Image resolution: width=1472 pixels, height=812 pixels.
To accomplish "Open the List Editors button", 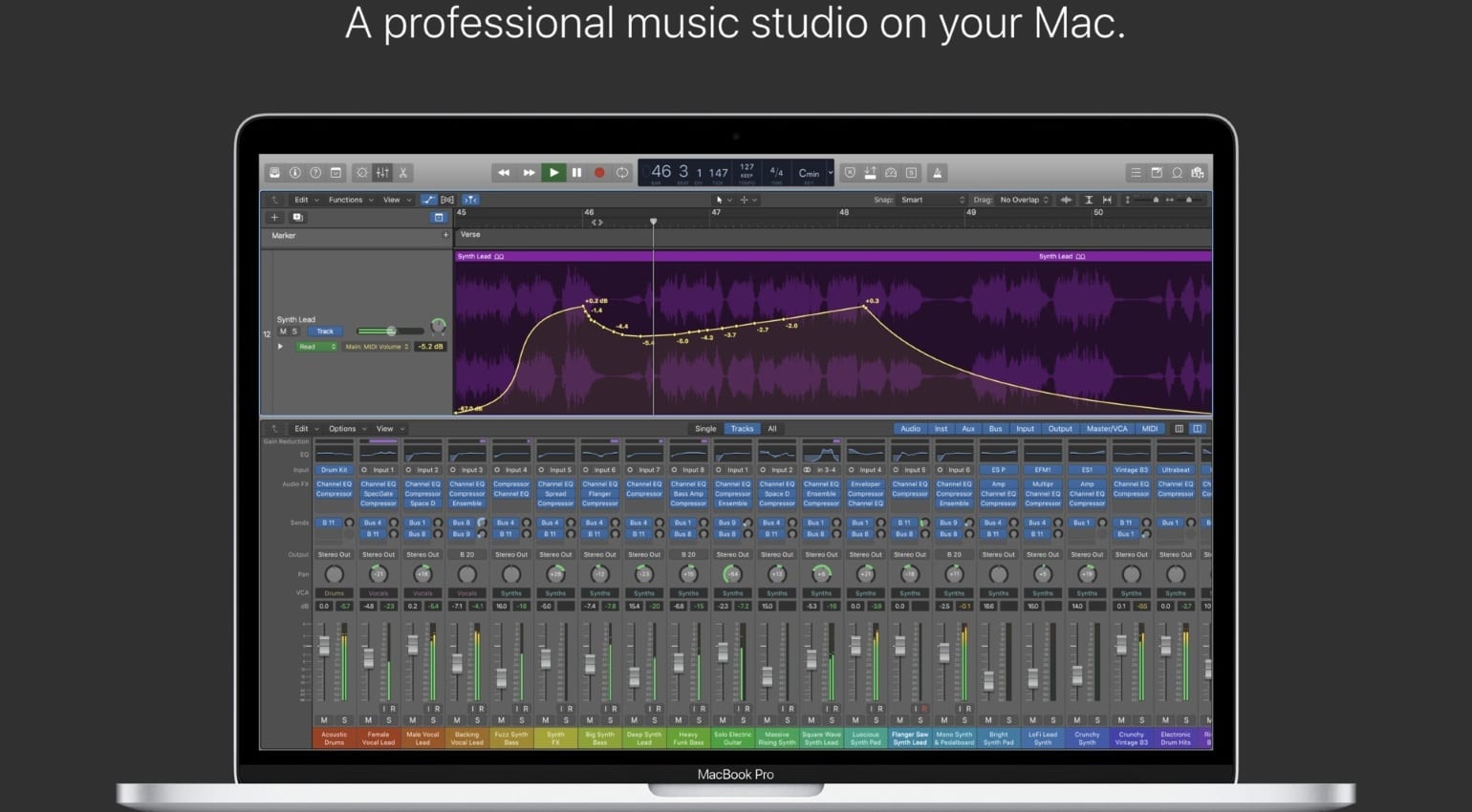I will (1136, 173).
